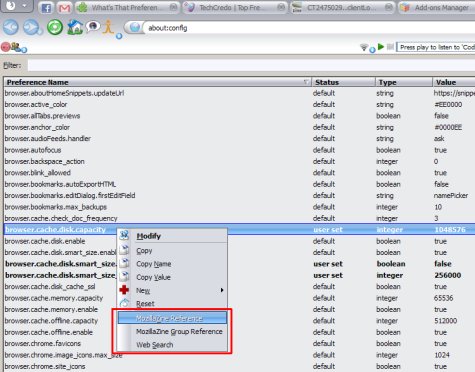Click the 'Press play to listen' radio field

(436, 47)
